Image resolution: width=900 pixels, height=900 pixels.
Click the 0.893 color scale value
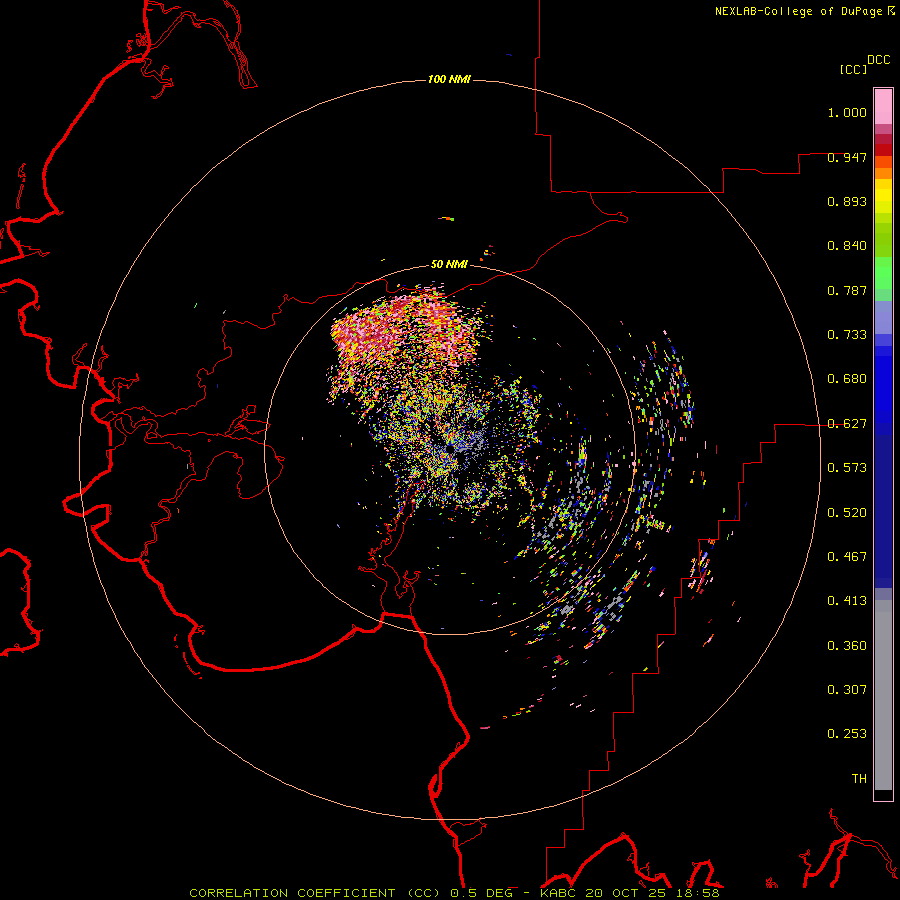pyautogui.click(x=847, y=201)
